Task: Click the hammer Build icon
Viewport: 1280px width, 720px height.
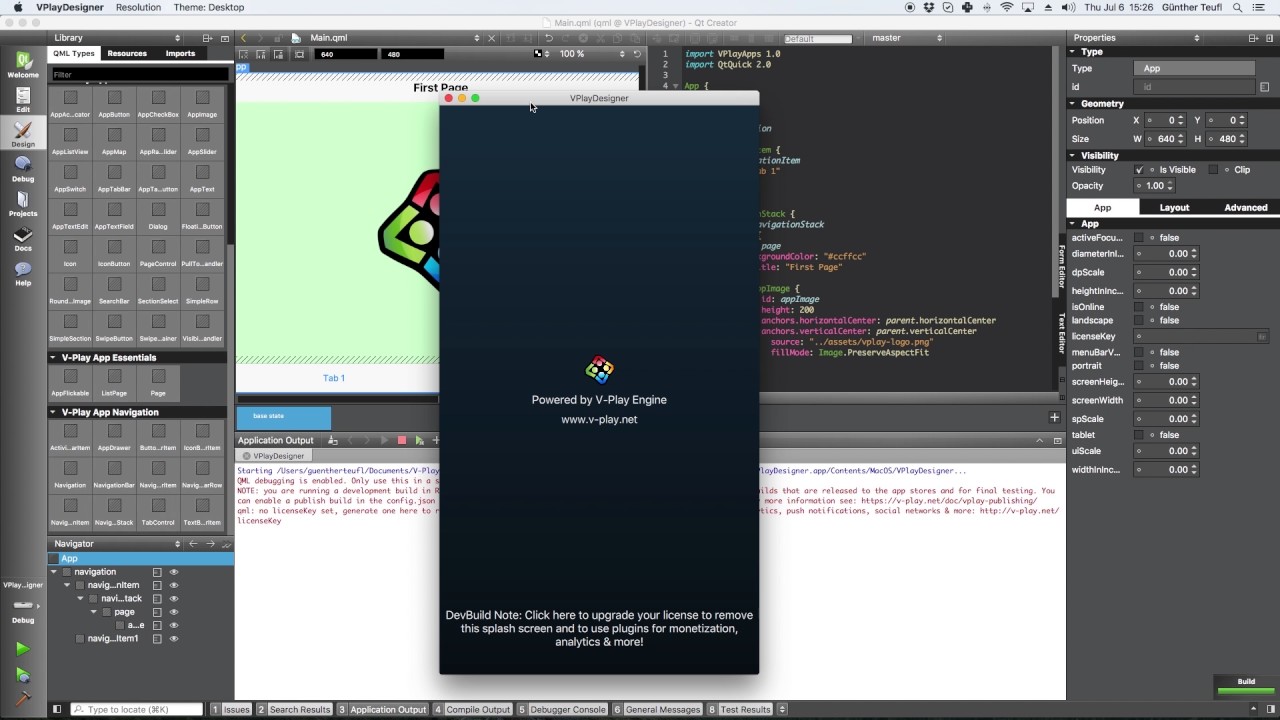Action: click(x=22, y=700)
